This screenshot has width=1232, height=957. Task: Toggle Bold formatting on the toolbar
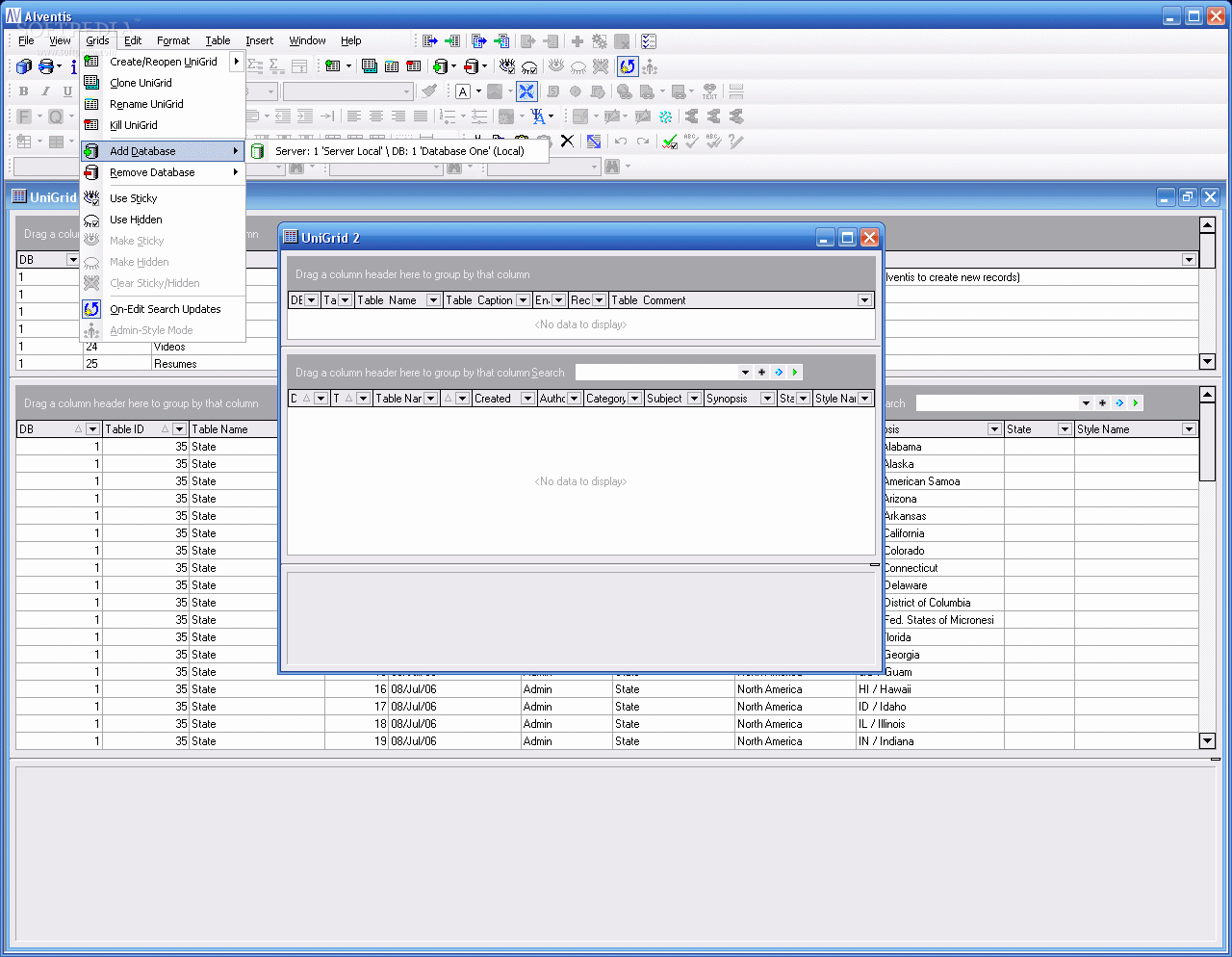tap(24, 91)
